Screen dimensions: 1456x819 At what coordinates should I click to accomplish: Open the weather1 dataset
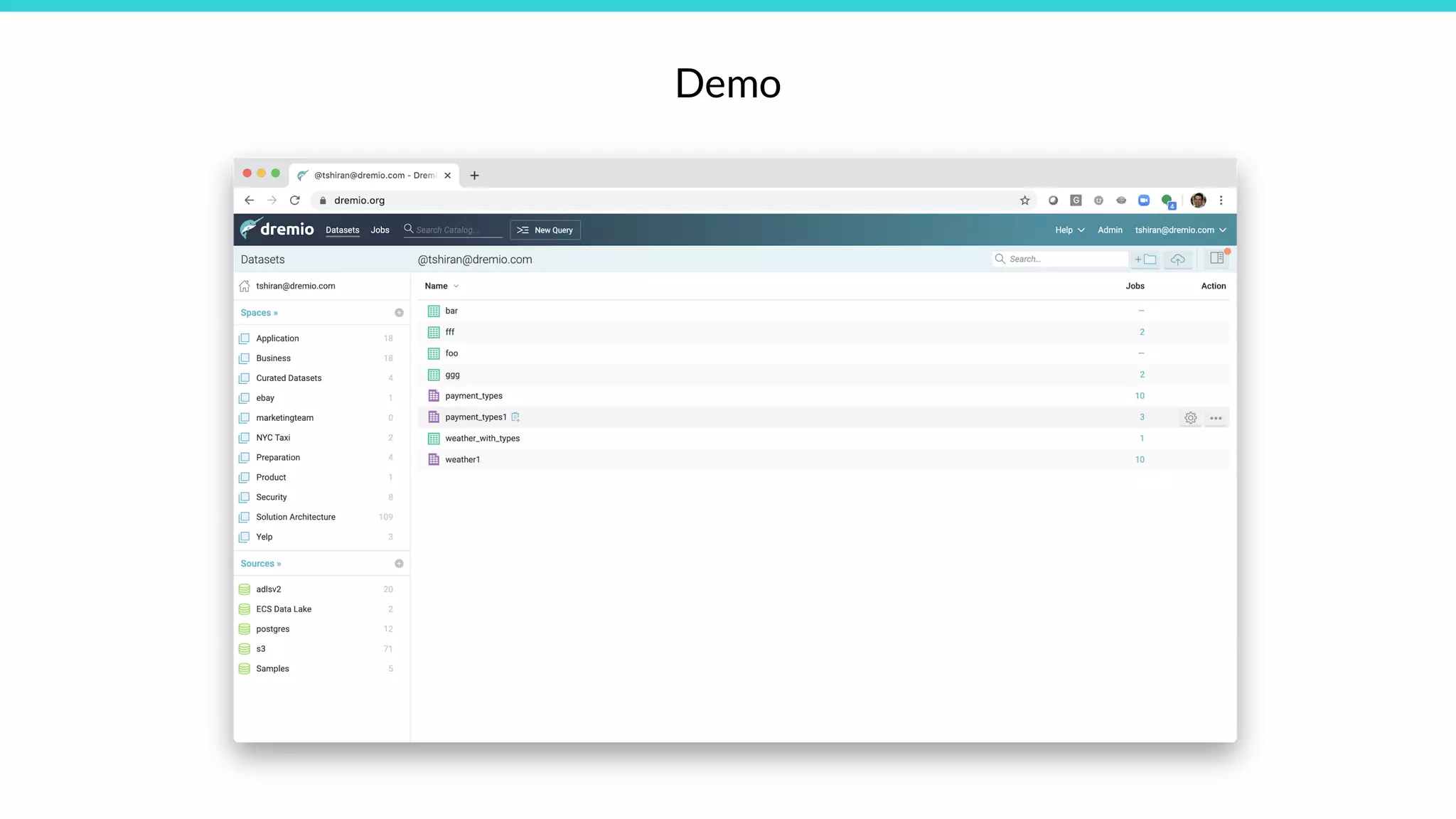(462, 460)
